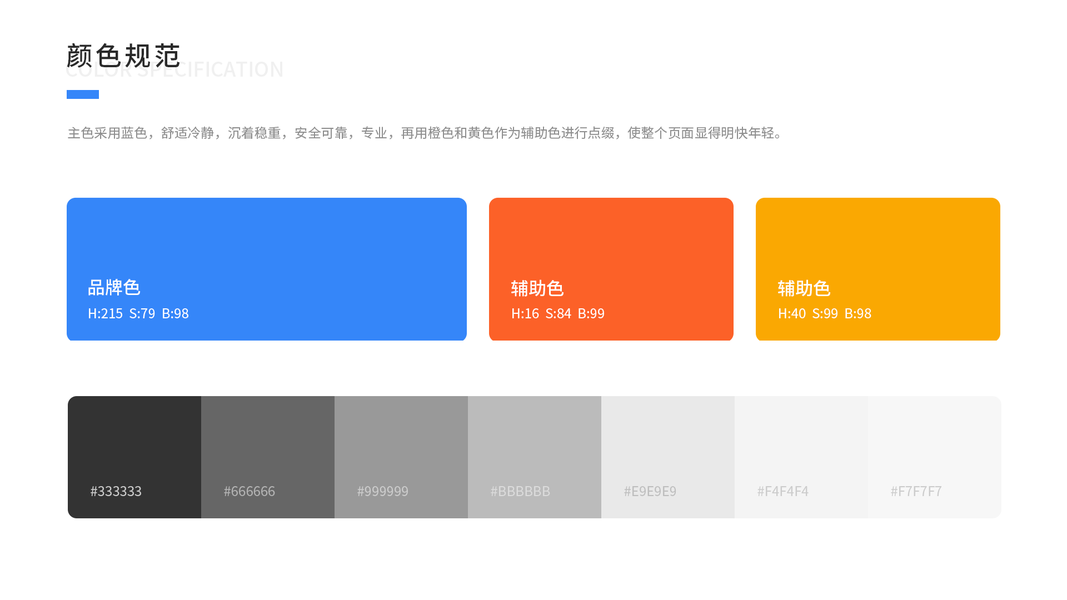The width and height of the screenshot is (1067, 600).
Task: Select the blue brand color card
Action: point(267,269)
